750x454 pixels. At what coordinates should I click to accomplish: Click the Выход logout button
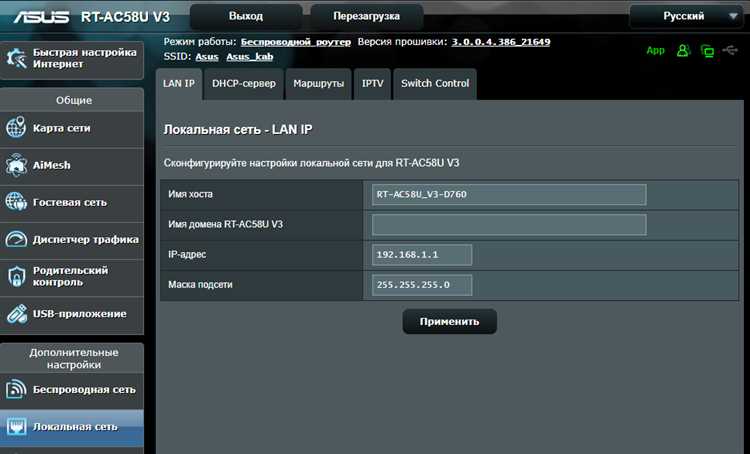coord(246,16)
